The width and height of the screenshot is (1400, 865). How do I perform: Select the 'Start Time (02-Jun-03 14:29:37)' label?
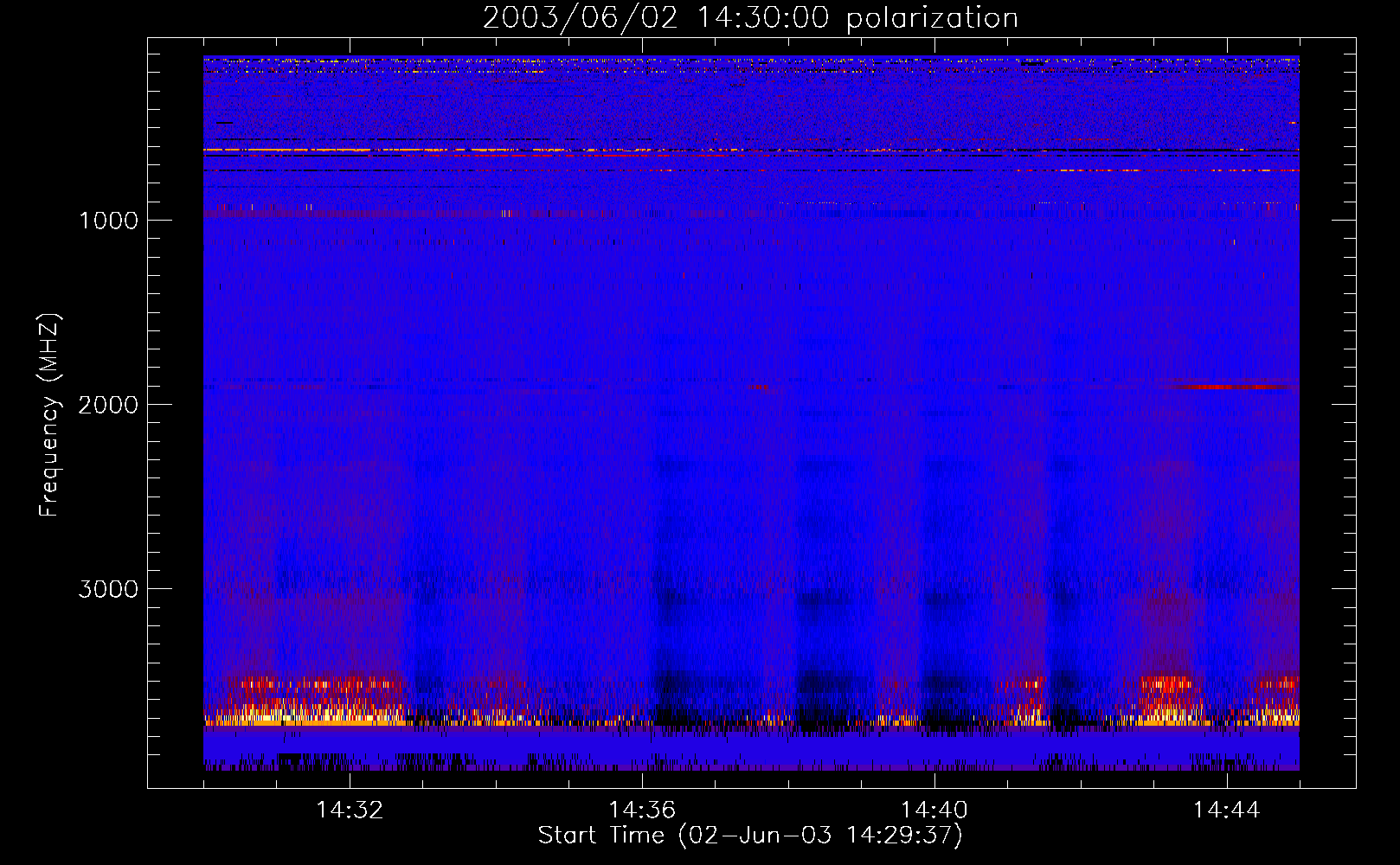click(x=750, y=836)
